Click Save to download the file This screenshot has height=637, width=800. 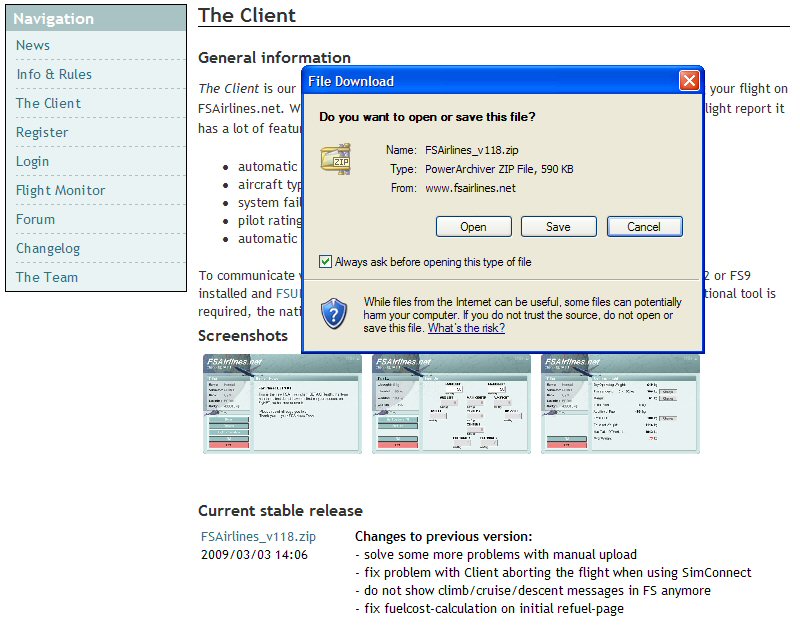point(559,226)
